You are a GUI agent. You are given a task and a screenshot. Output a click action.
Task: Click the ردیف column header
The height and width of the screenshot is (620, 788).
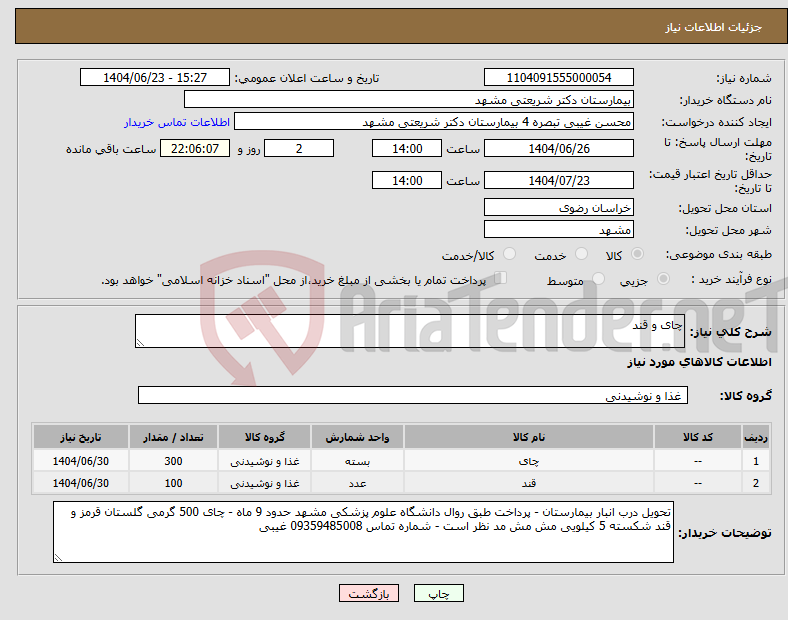[x=756, y=437]
